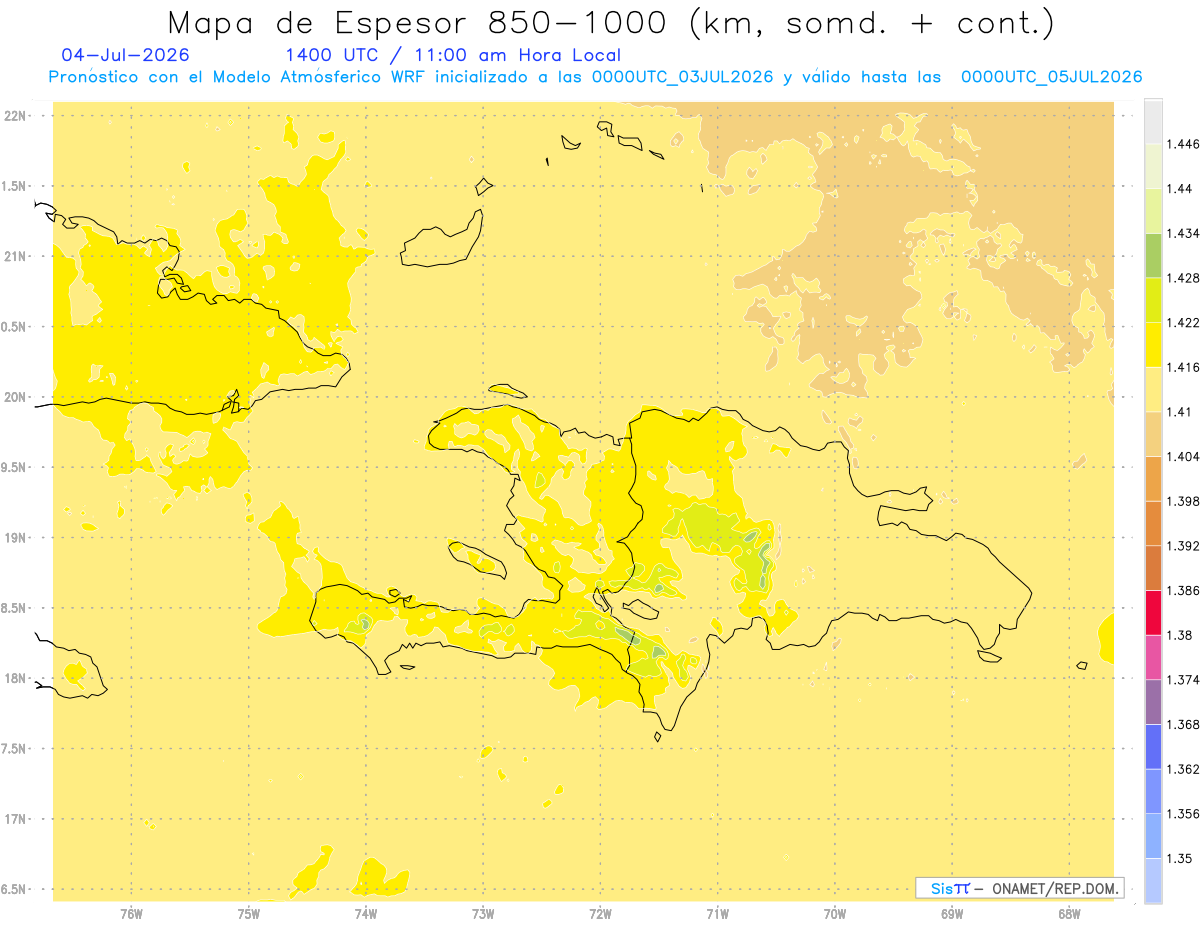
Task: Click the '21N' latitude label
Action: 15,256
